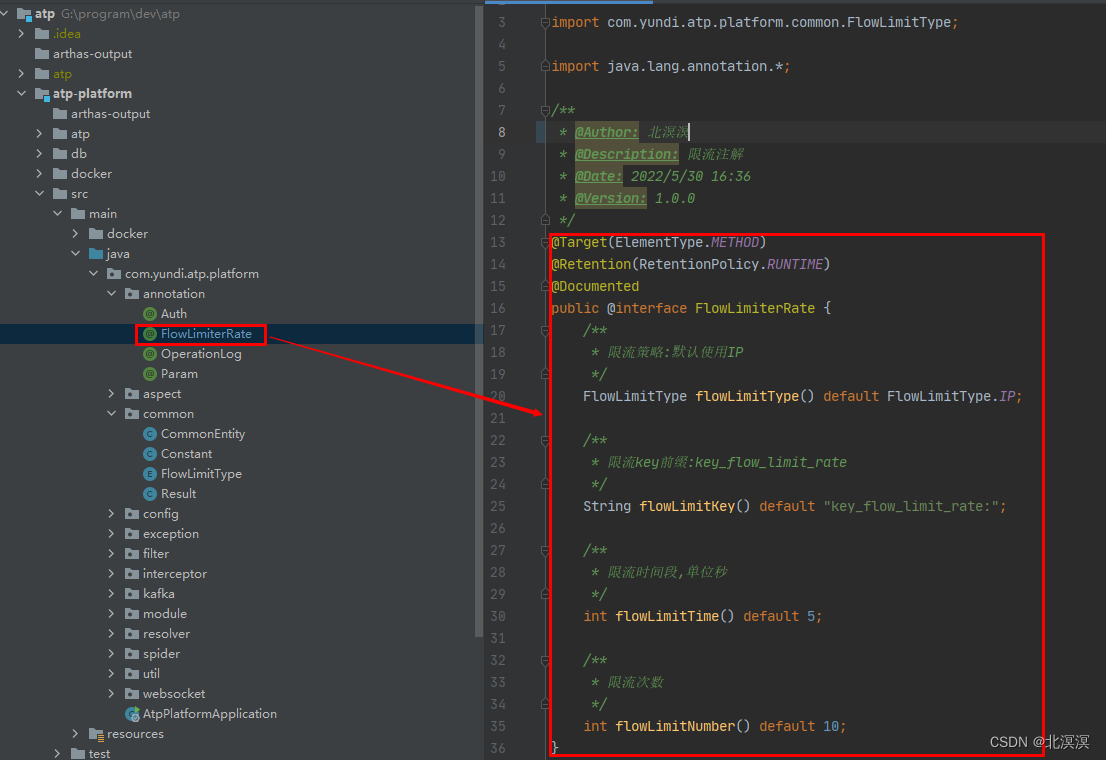Click the annotation package folder icon

tap(132, 294)
